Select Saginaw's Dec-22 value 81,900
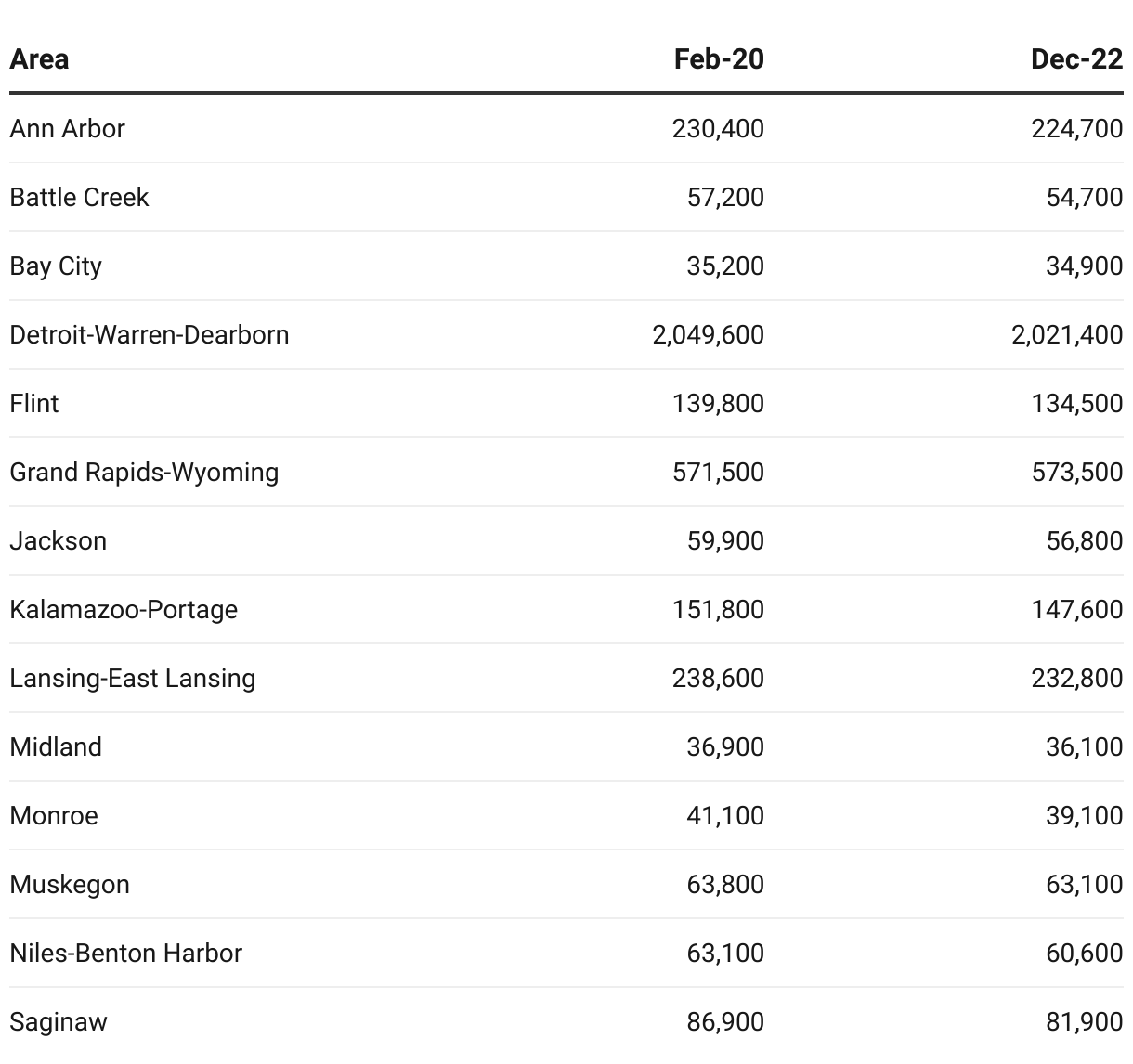The image size is (1133, 1064). coord(1084,1021)
